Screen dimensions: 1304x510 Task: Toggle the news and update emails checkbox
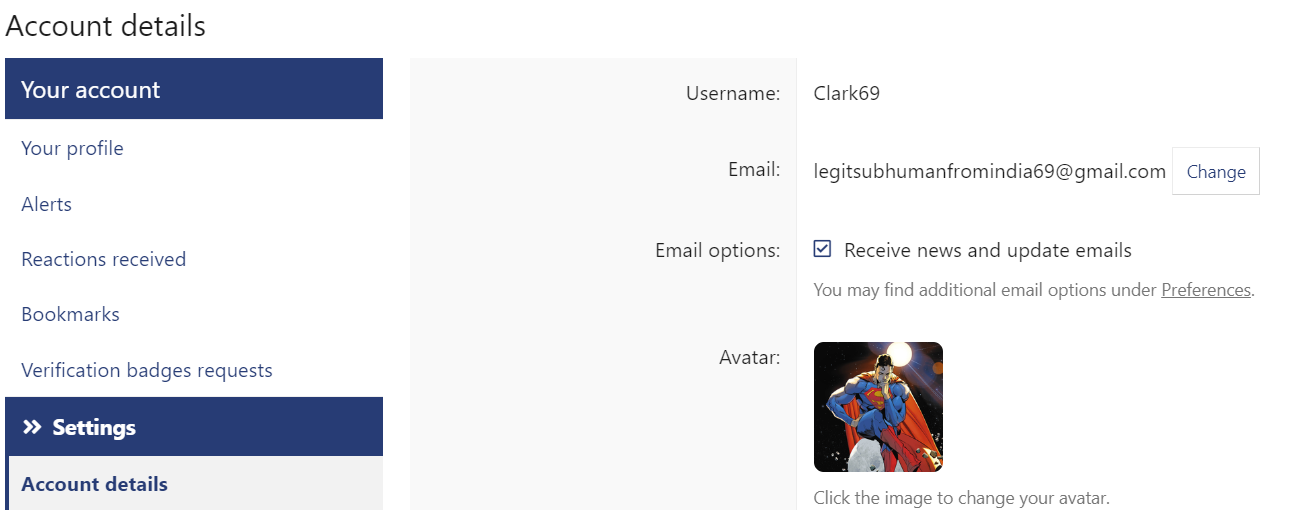tap(822, 249)
